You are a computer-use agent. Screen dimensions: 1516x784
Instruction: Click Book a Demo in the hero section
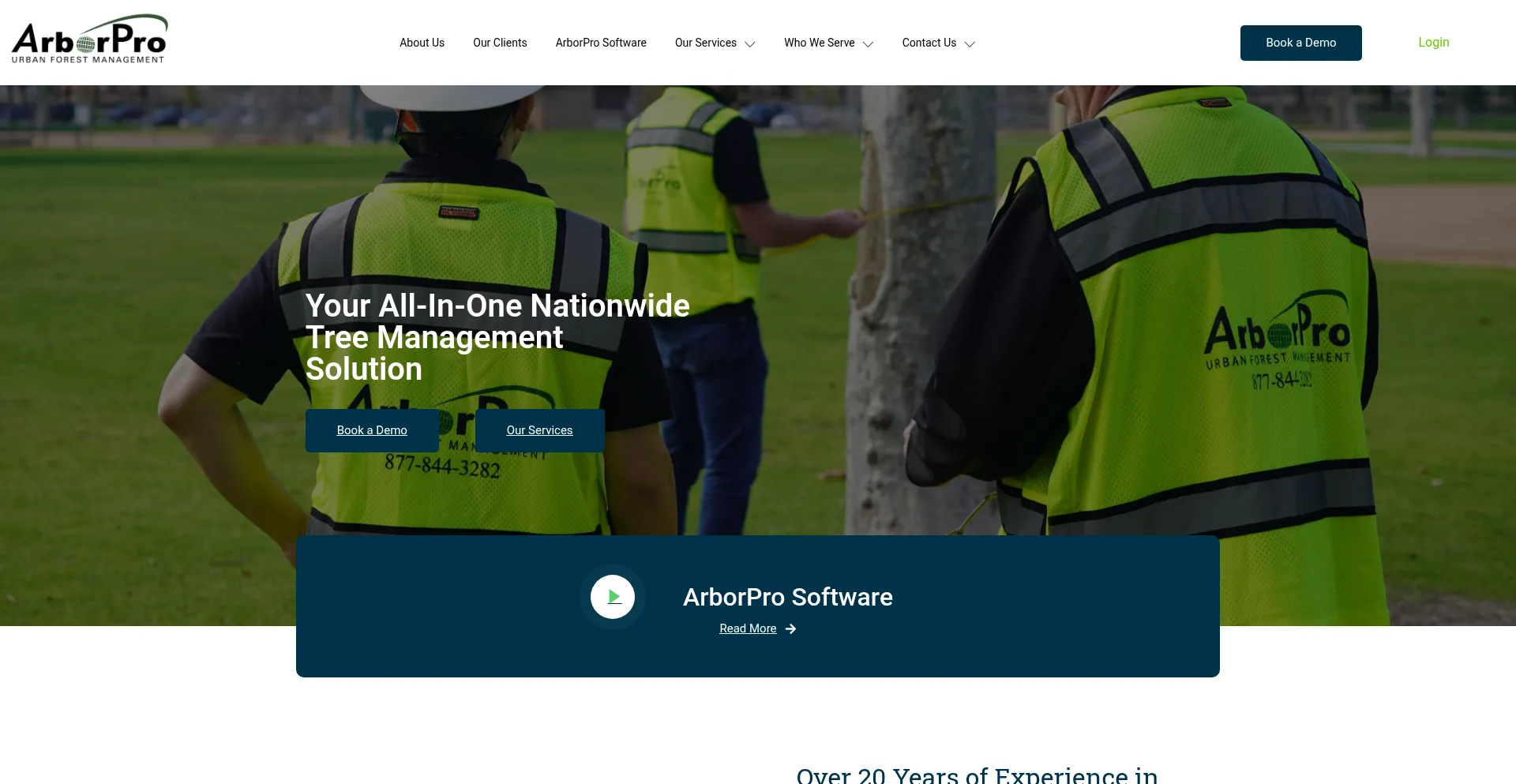pos(371,430)
